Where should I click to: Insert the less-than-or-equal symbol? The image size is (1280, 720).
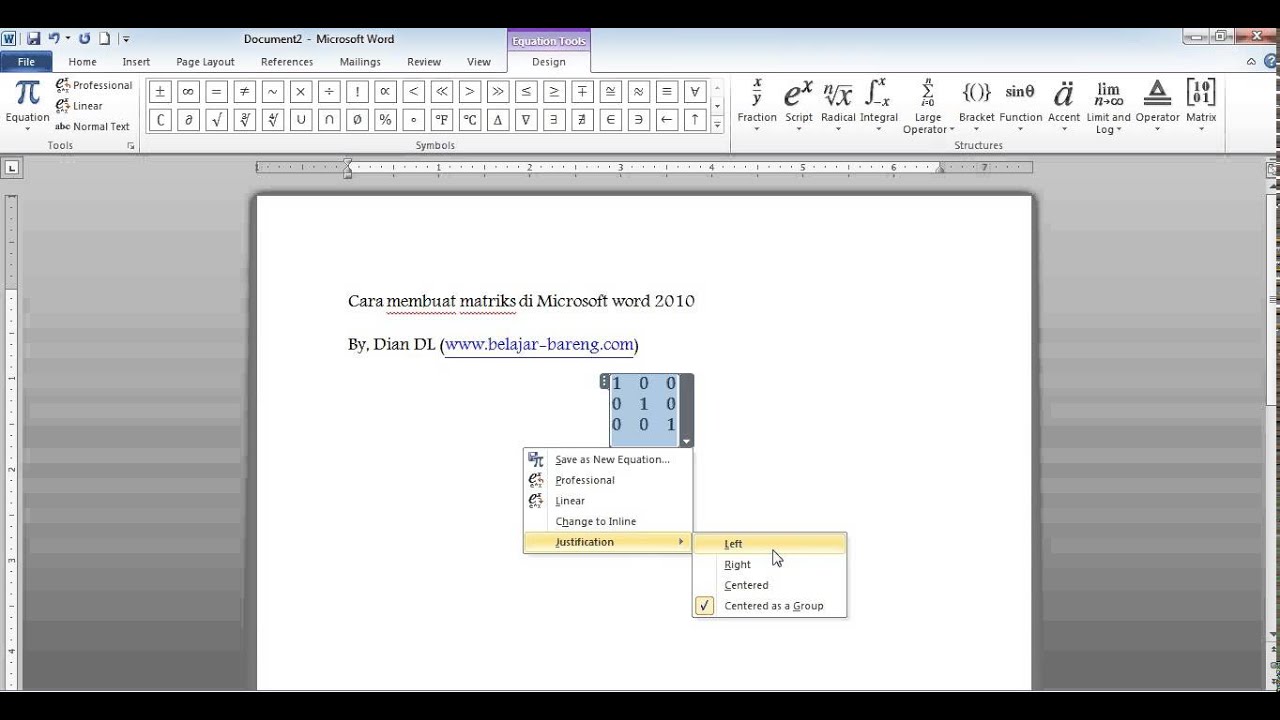[526, 92]
